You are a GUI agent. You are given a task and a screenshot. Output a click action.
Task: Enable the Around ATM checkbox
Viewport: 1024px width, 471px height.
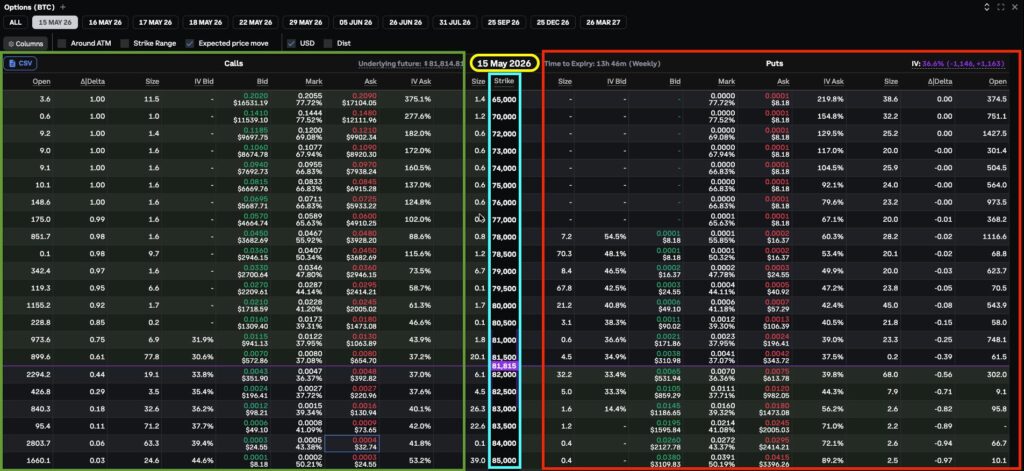[61, 43]
